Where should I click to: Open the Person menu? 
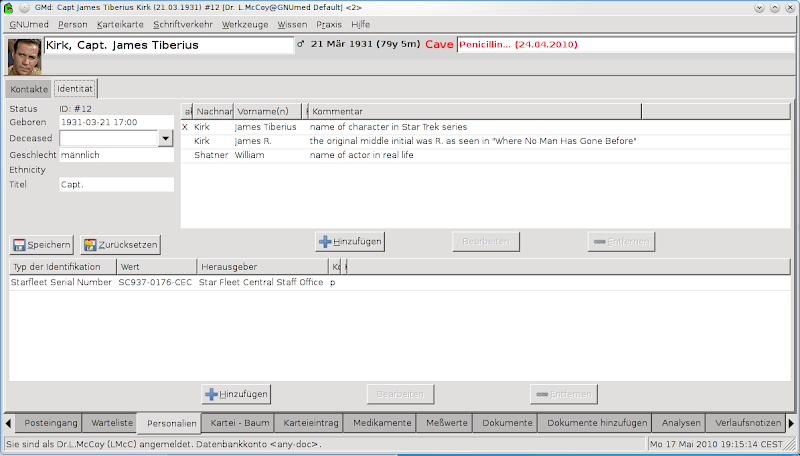[72, 24]
